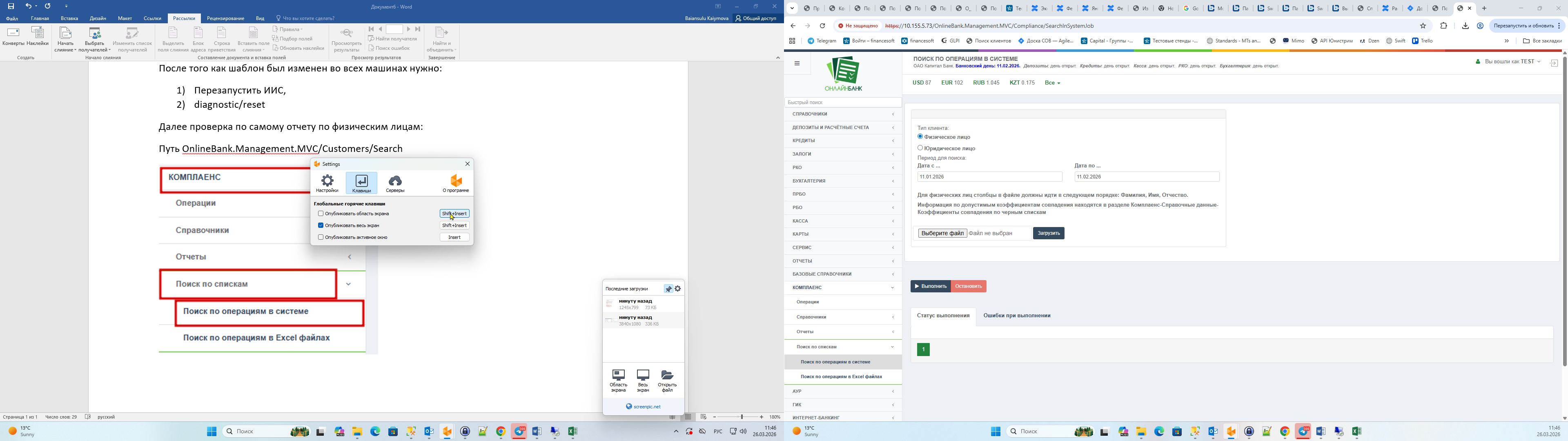Click Весь экран capture icon
The image size is (1568, 441).
tap(643, 379)
